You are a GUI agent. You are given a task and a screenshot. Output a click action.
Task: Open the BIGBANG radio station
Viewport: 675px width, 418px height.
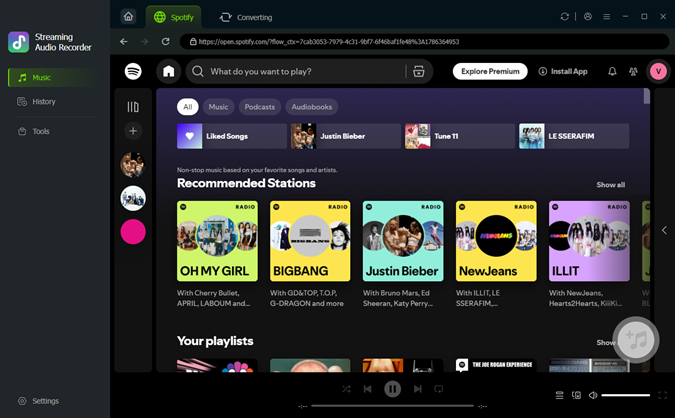tap(310, 241)
